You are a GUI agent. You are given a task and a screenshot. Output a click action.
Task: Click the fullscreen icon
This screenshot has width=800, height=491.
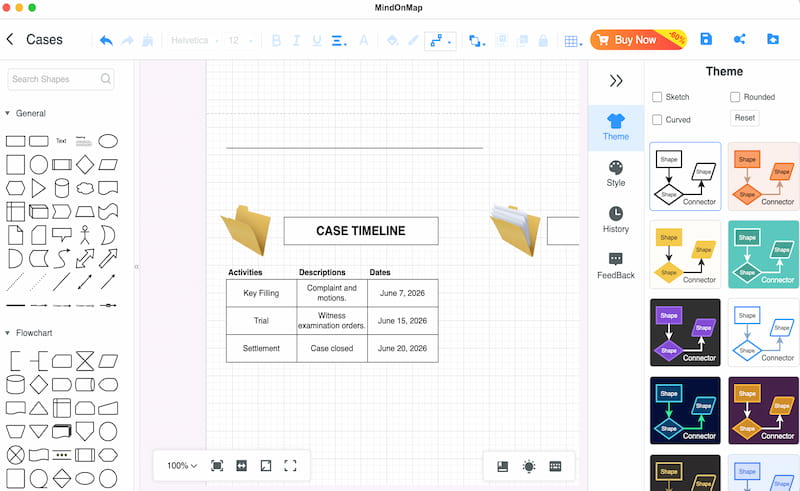click(290, 465)
